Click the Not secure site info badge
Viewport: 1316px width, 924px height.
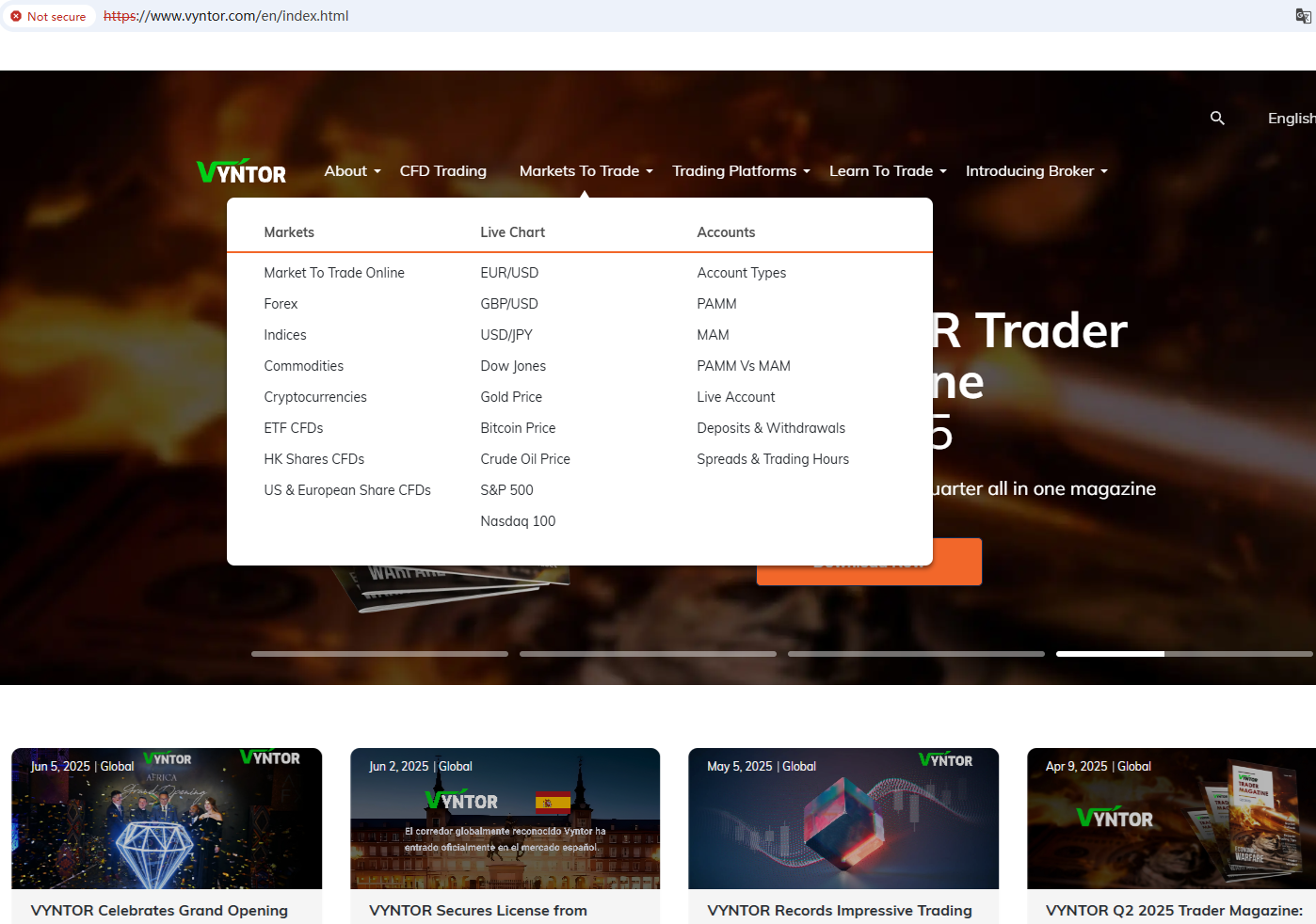[48, 16]
